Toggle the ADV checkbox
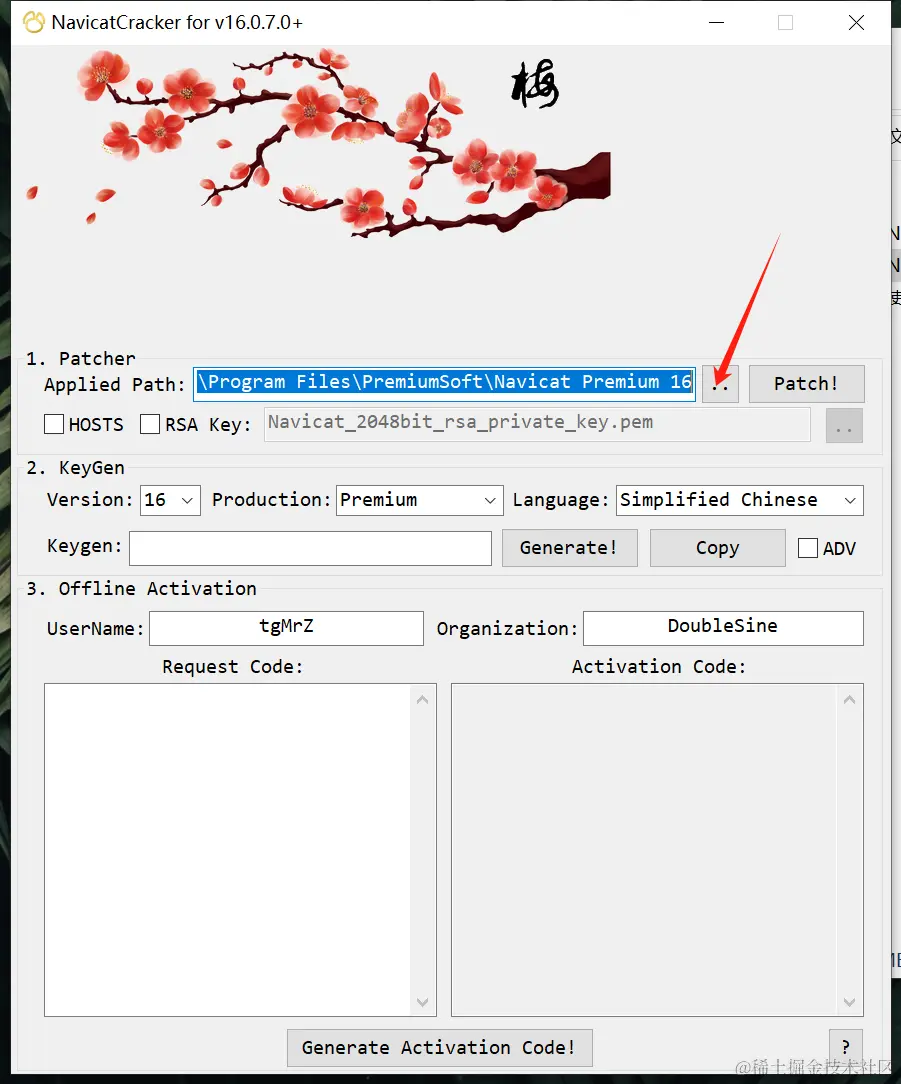This screenshot has width=901, height=1084. [808, 548]
